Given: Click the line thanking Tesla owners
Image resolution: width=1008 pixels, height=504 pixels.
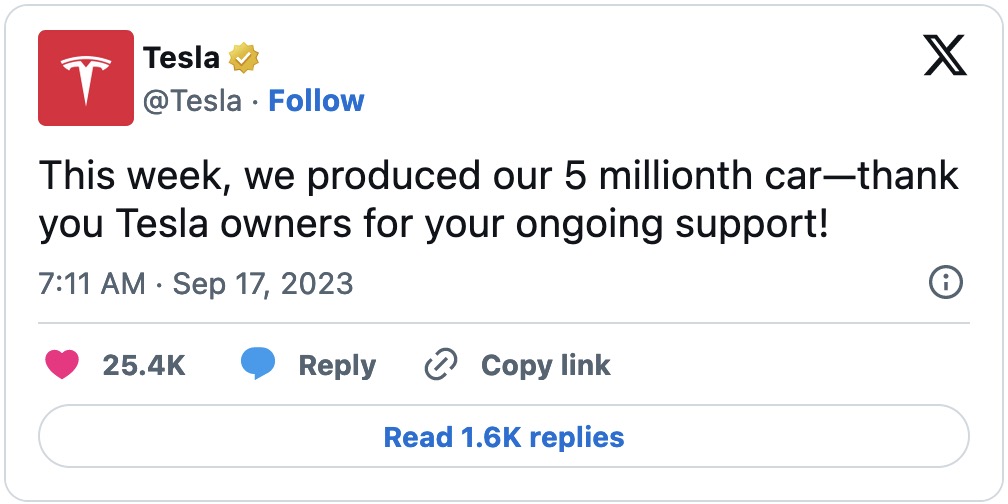Looking at the screenshot, I should (433, 224).
